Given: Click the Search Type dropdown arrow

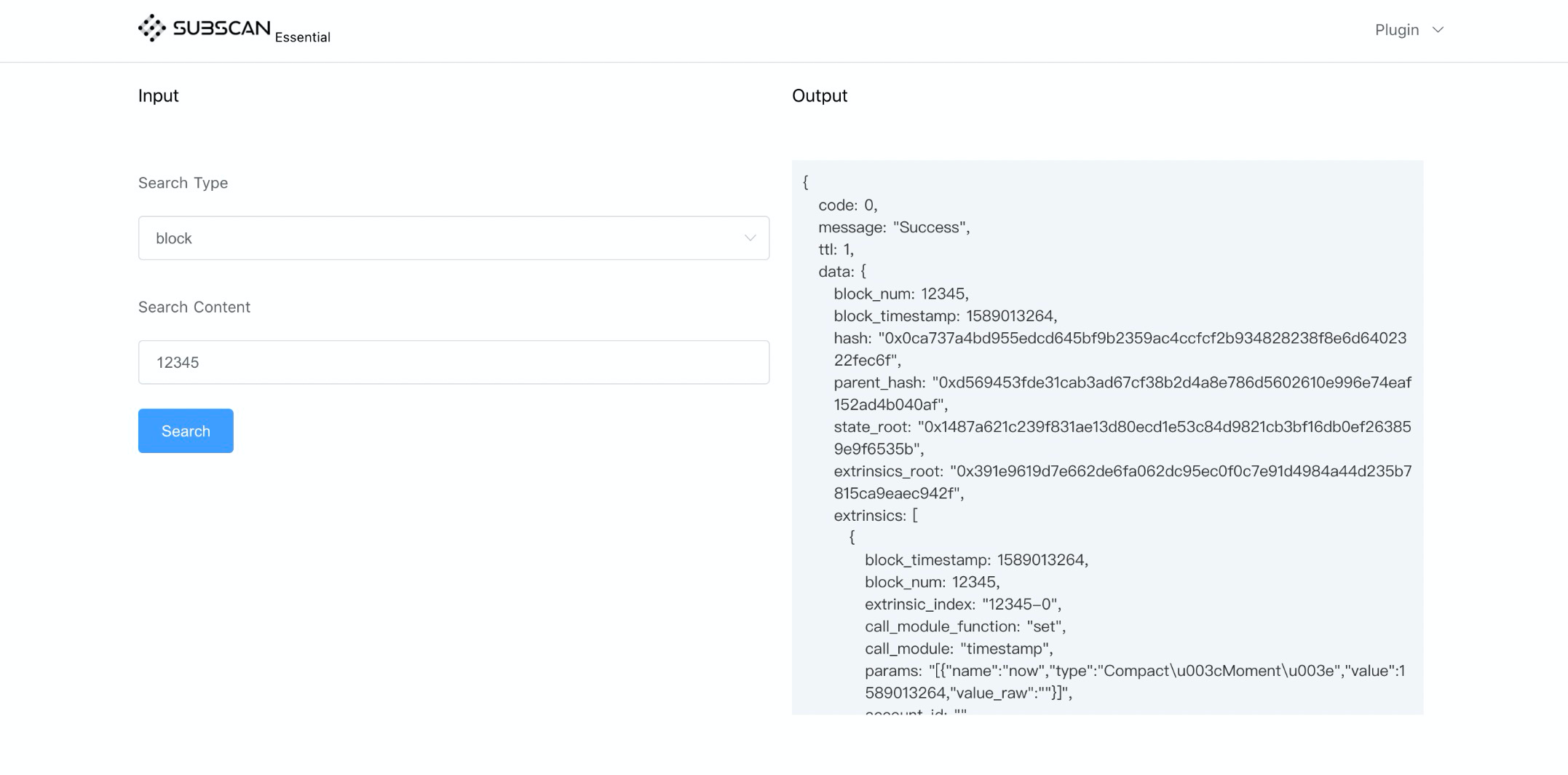Looking at the screenshot, I should point(750,238).
